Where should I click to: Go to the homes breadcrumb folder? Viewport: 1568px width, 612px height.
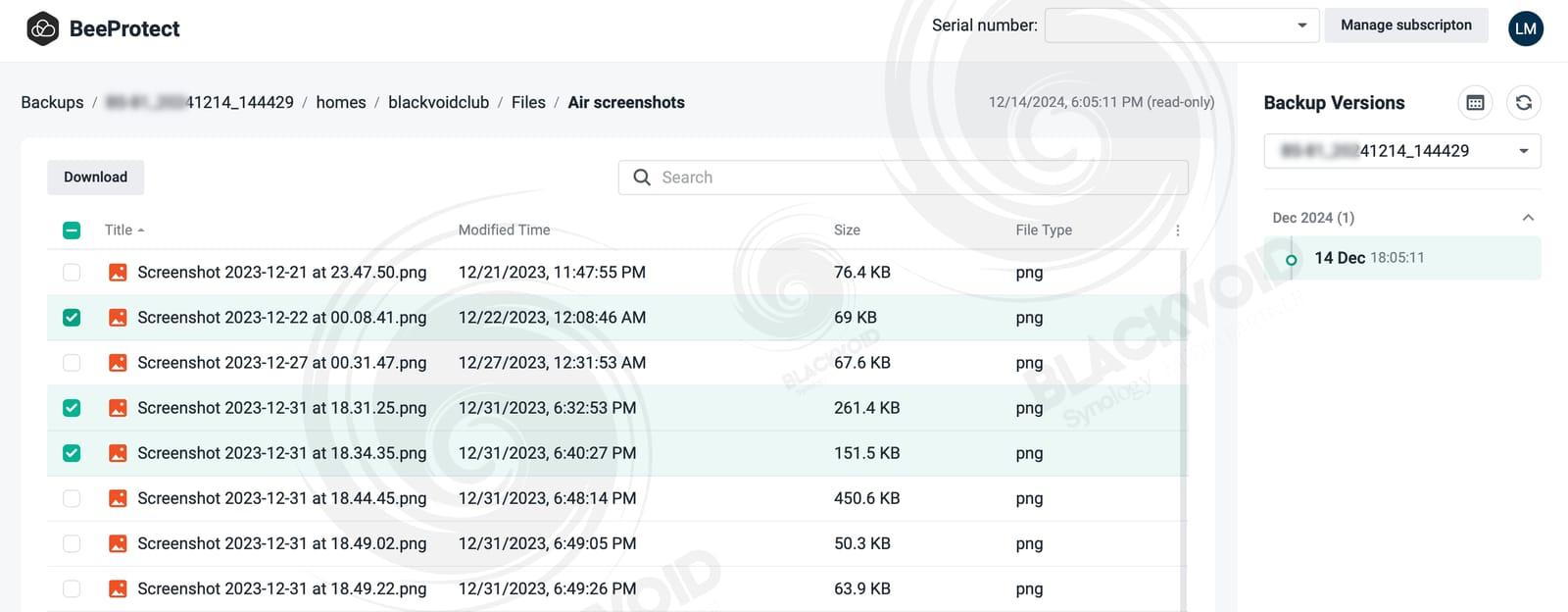tap(341, 102)
